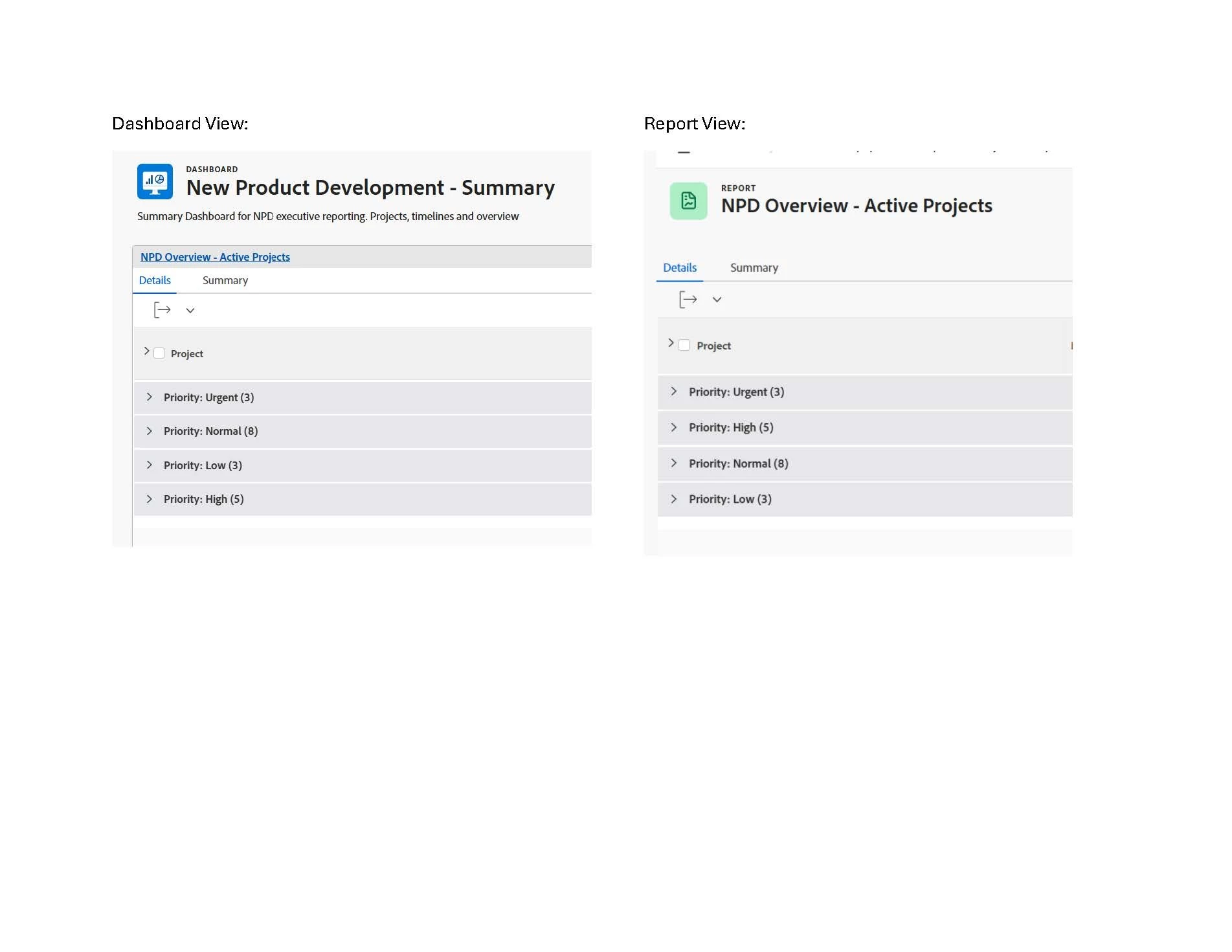Tick the Project checkbox in Dashboard view
This screenshot has height=952, width=1232.
click(x=159, y=353)
